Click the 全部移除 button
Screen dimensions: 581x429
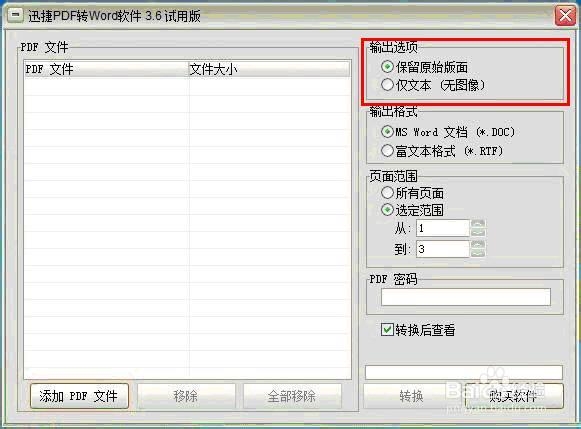click(x=292, y=396)
